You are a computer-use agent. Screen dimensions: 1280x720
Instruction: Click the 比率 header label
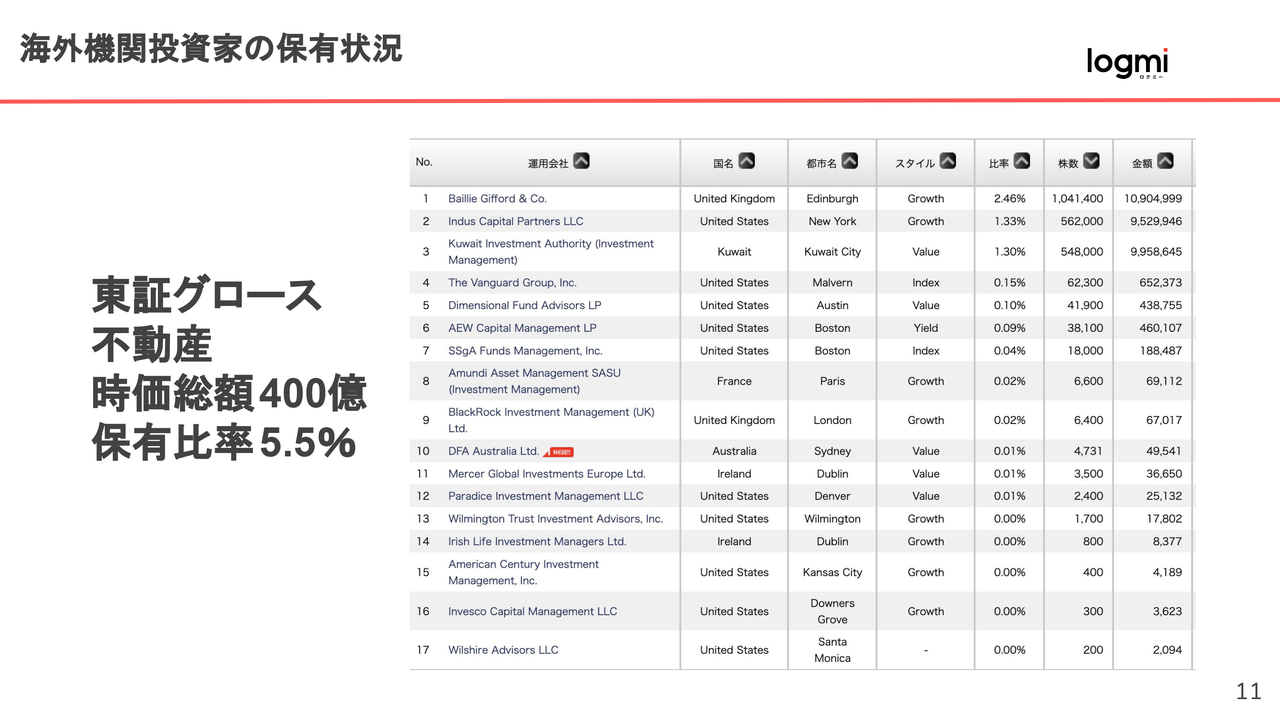click(x=999, y=163)
